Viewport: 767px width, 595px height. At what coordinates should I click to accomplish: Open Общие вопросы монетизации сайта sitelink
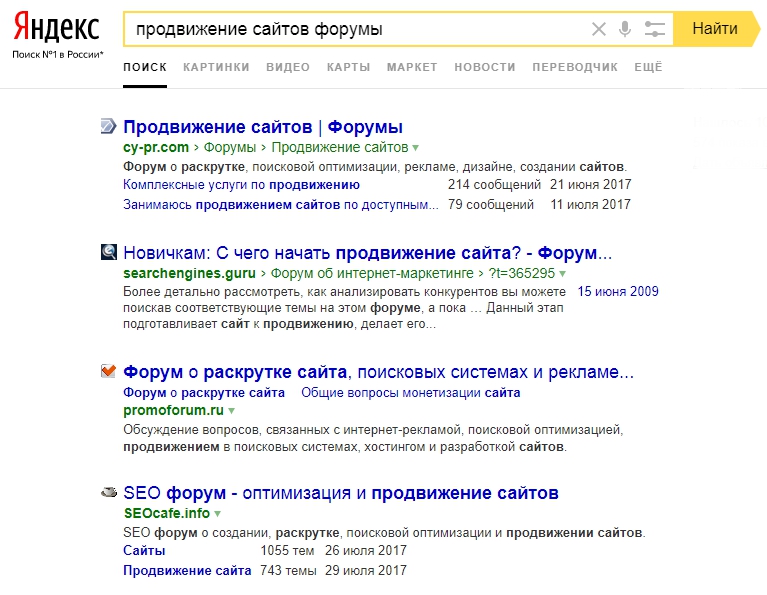[x=411, y=393]
